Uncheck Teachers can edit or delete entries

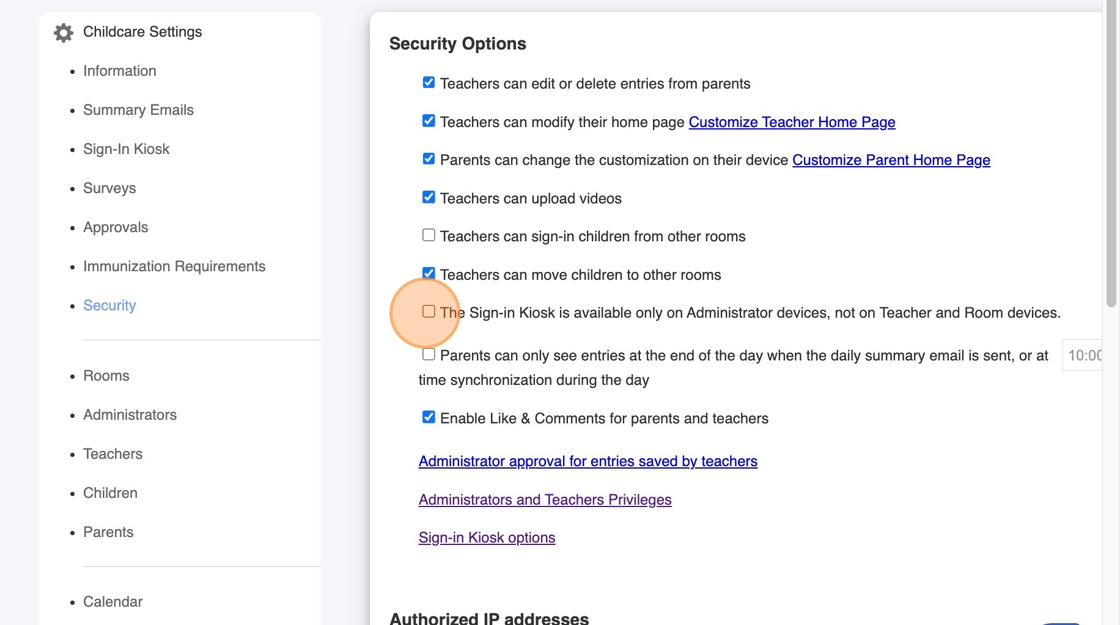[x=429, y=83]
